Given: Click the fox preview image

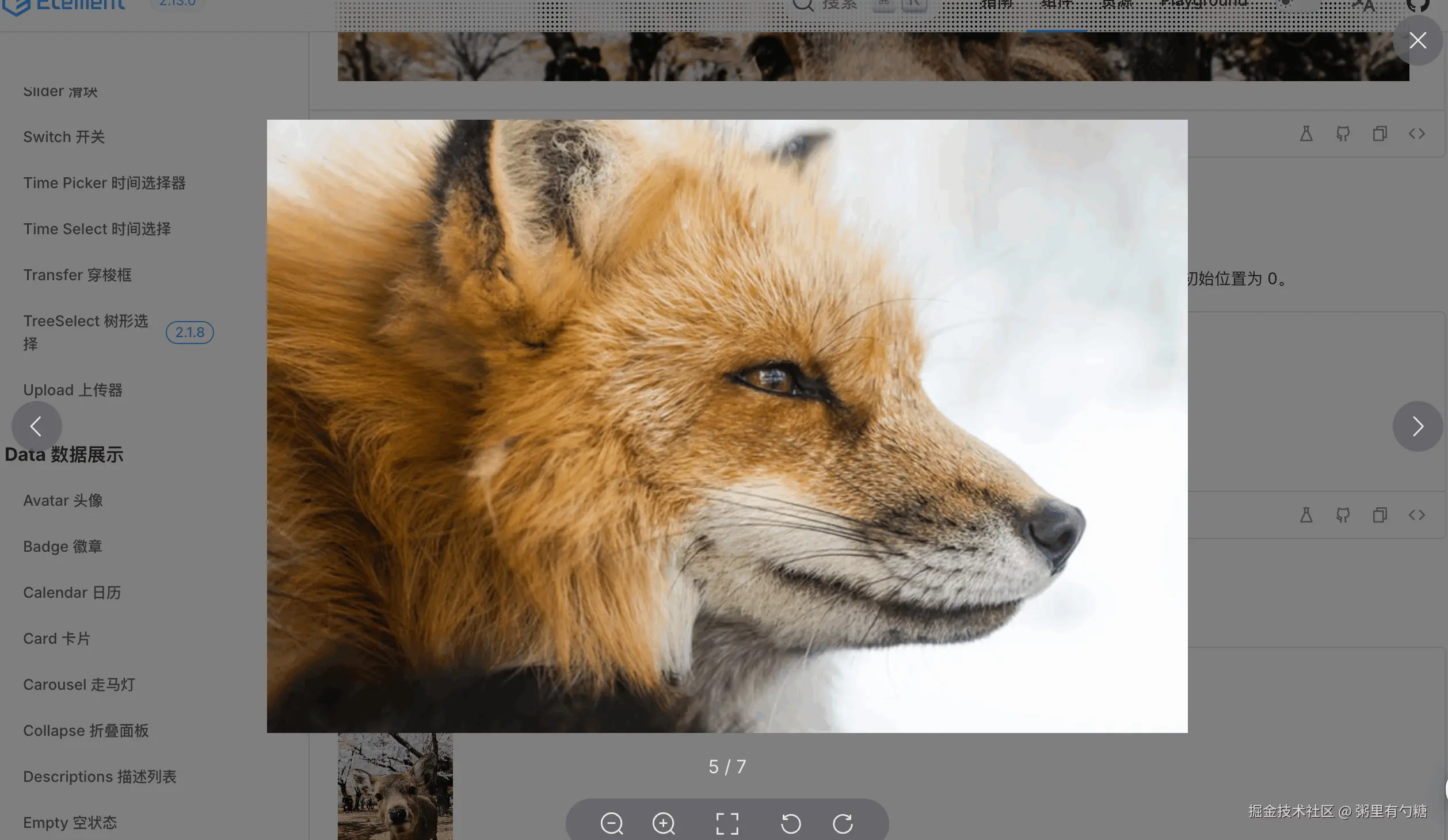Looking at the screenshot, I should point(727,426).
